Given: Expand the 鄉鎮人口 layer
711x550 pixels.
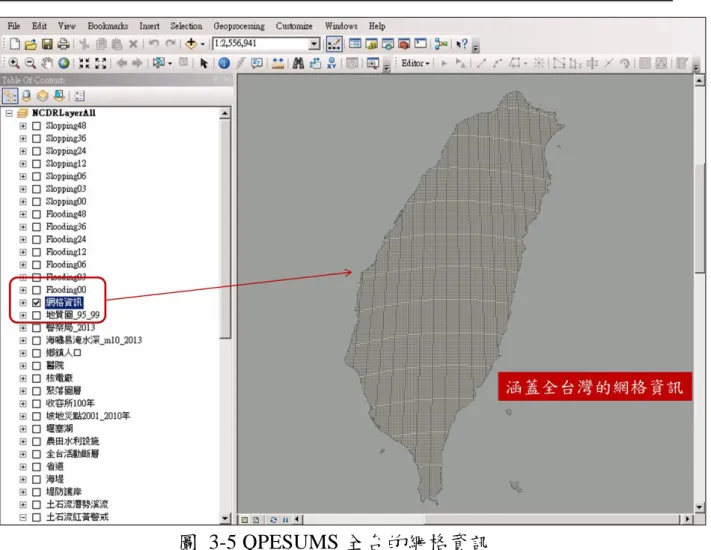Looking at the screenshot, I should pos(23,353).
